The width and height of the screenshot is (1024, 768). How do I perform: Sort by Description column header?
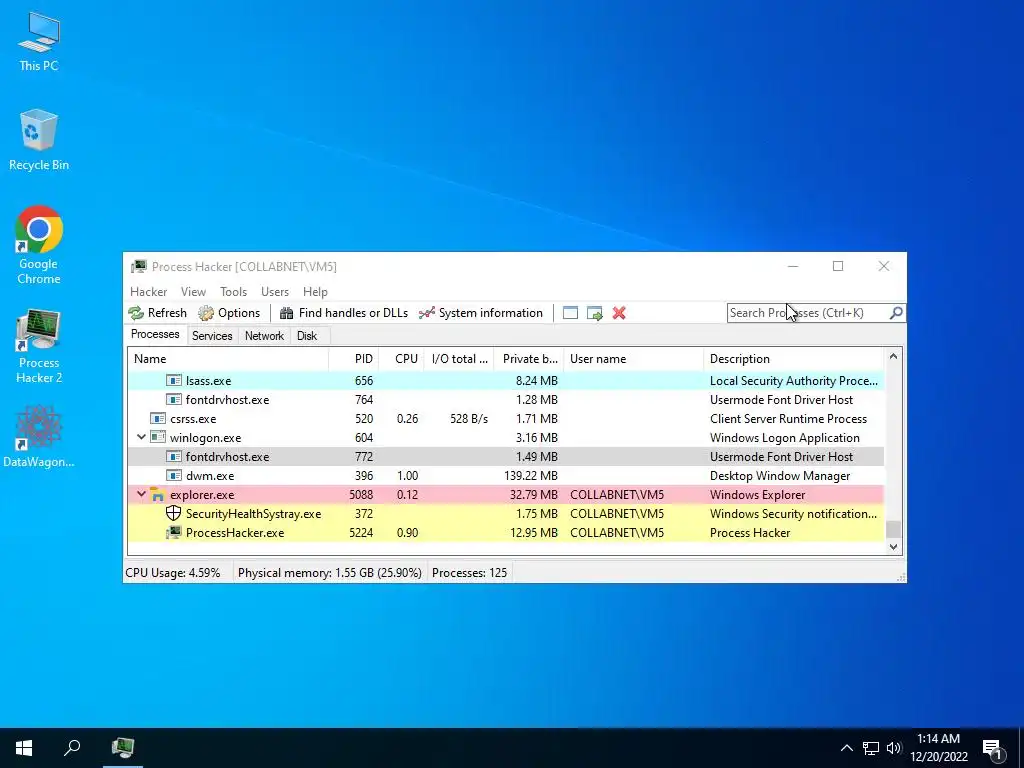click(793, 359)
